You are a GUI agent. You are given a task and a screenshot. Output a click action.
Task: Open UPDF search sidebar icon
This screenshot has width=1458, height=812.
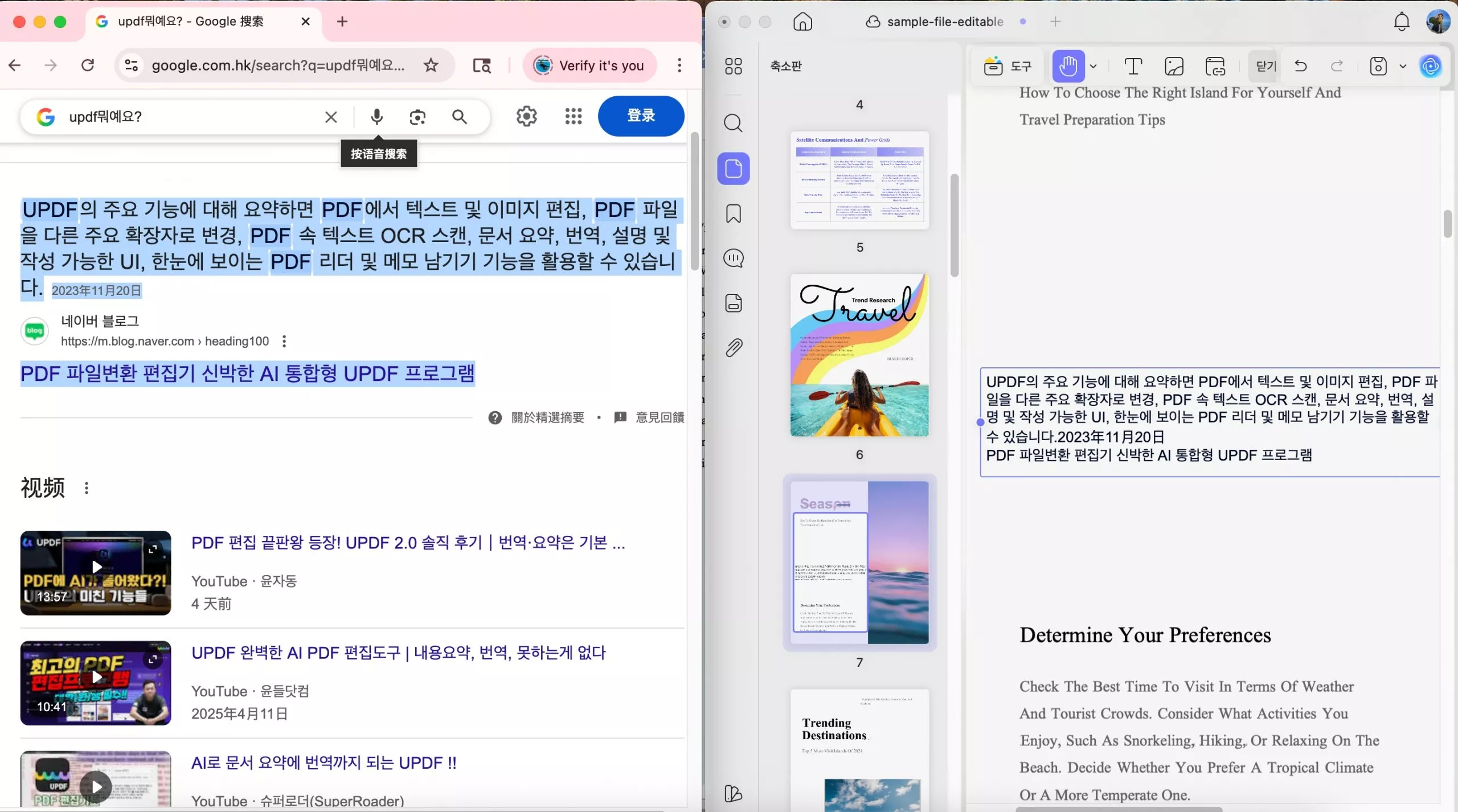[x=734, y=123]
